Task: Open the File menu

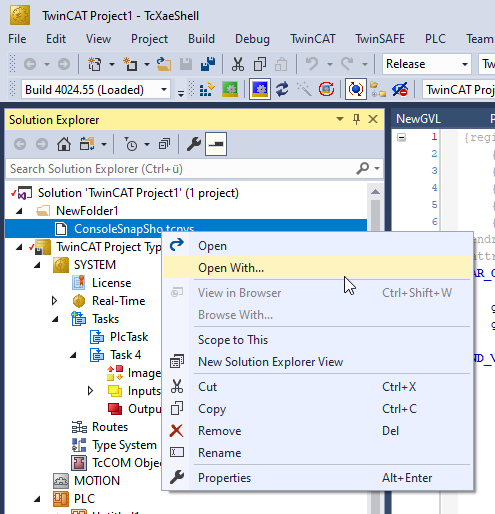Action: point(17,39)
